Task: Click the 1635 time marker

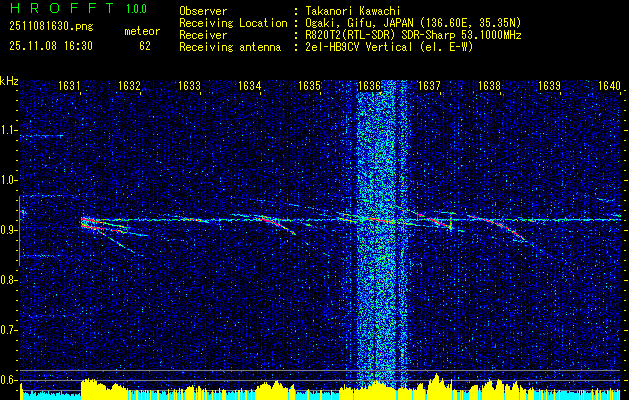Action: click(310, 85)
